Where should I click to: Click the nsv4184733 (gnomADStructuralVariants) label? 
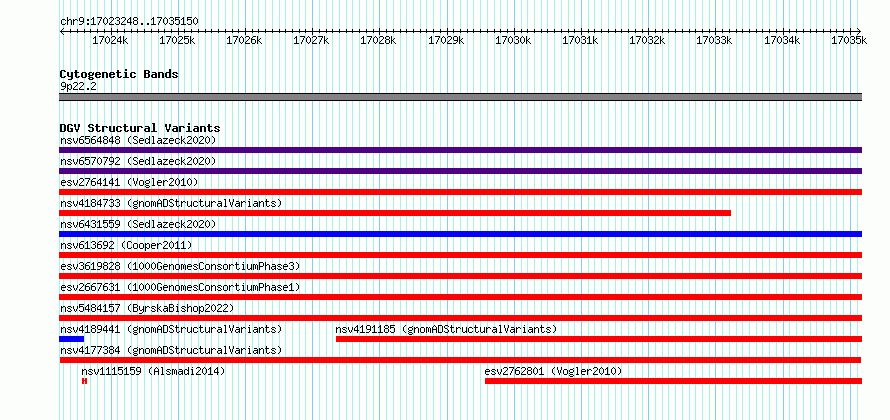pyautogui.click(x=171, y=203)
